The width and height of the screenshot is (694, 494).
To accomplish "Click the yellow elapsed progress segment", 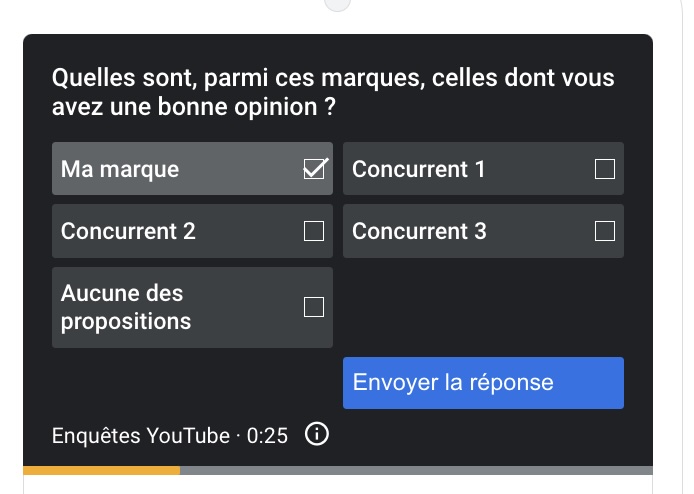I will [102, 470].
